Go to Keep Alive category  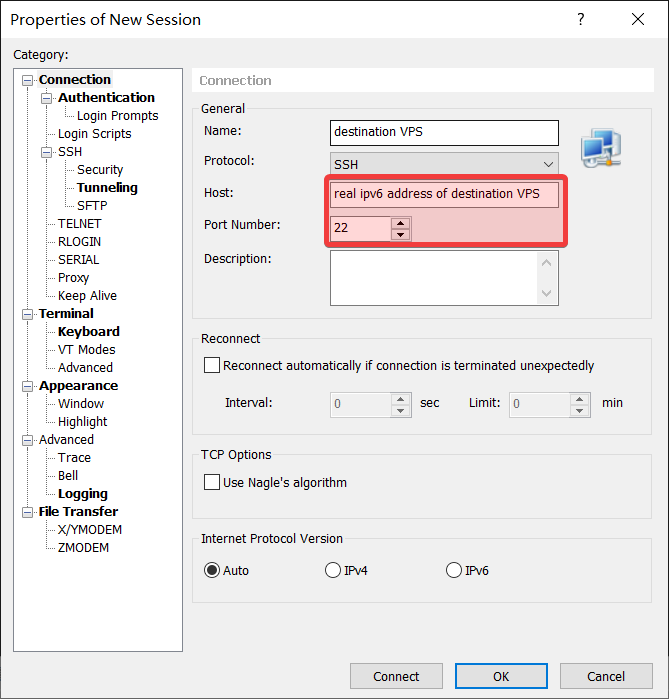[x=87, y=296]
